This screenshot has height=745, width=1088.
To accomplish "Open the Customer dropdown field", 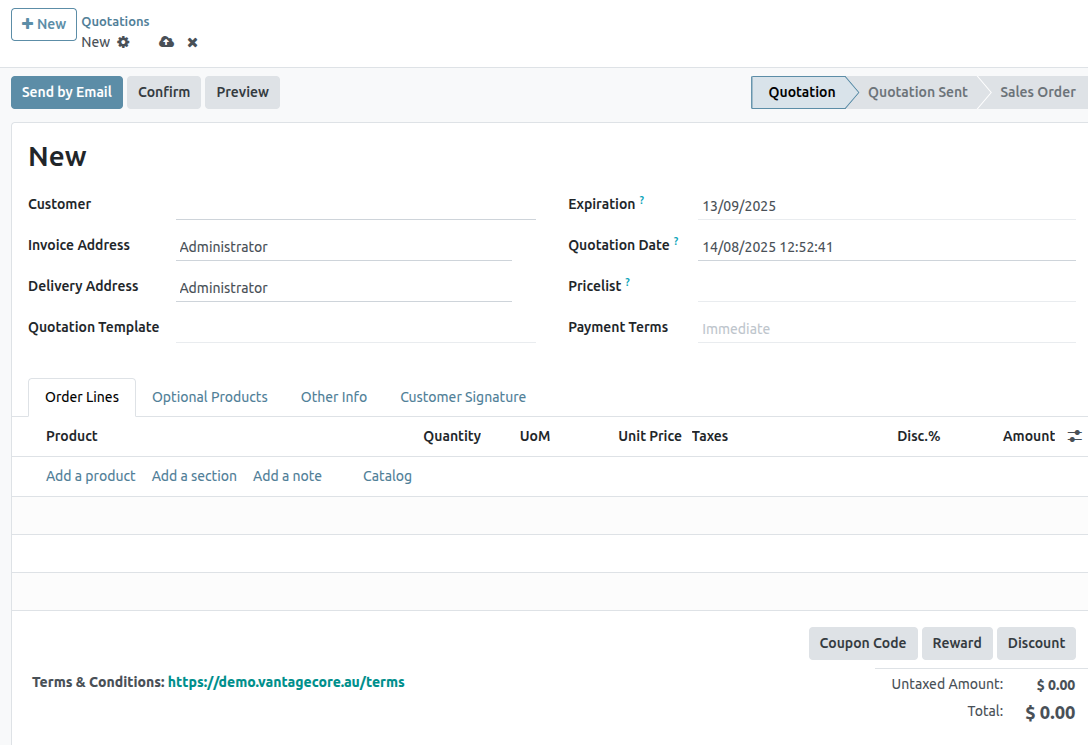I will coord(355,205).
